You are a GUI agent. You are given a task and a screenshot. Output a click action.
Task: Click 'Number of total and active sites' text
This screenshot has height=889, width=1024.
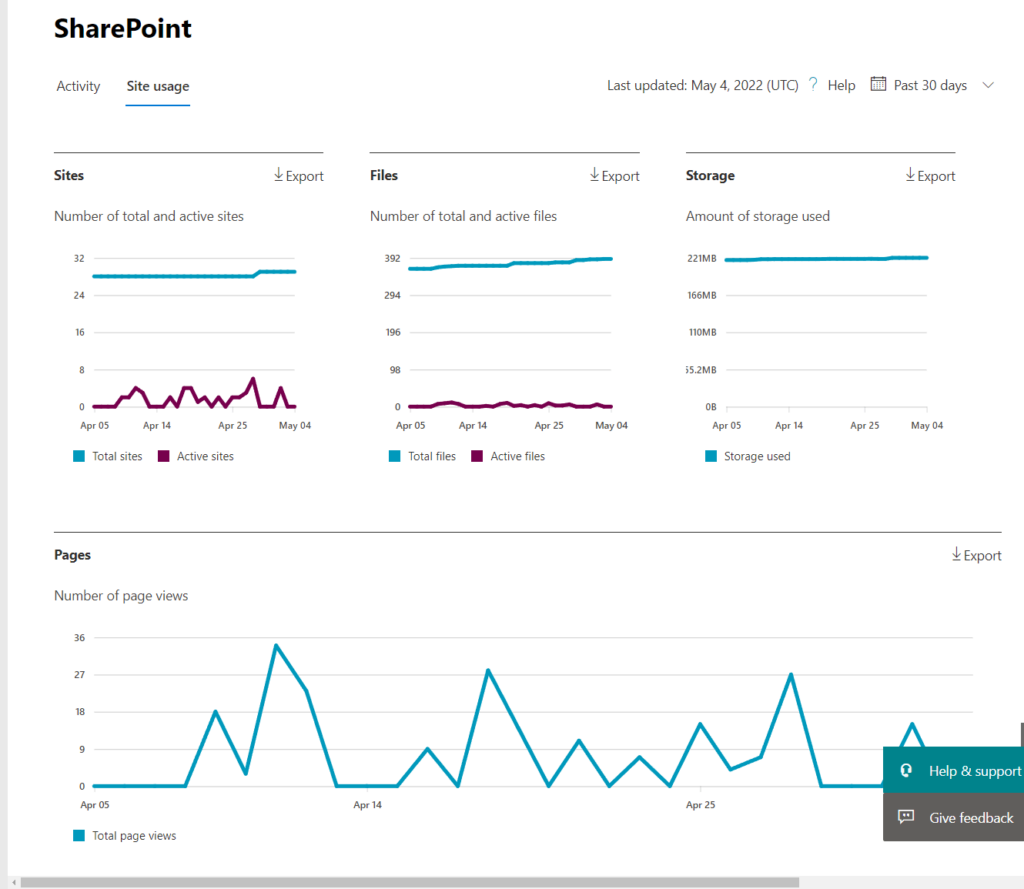coord(149,216)
